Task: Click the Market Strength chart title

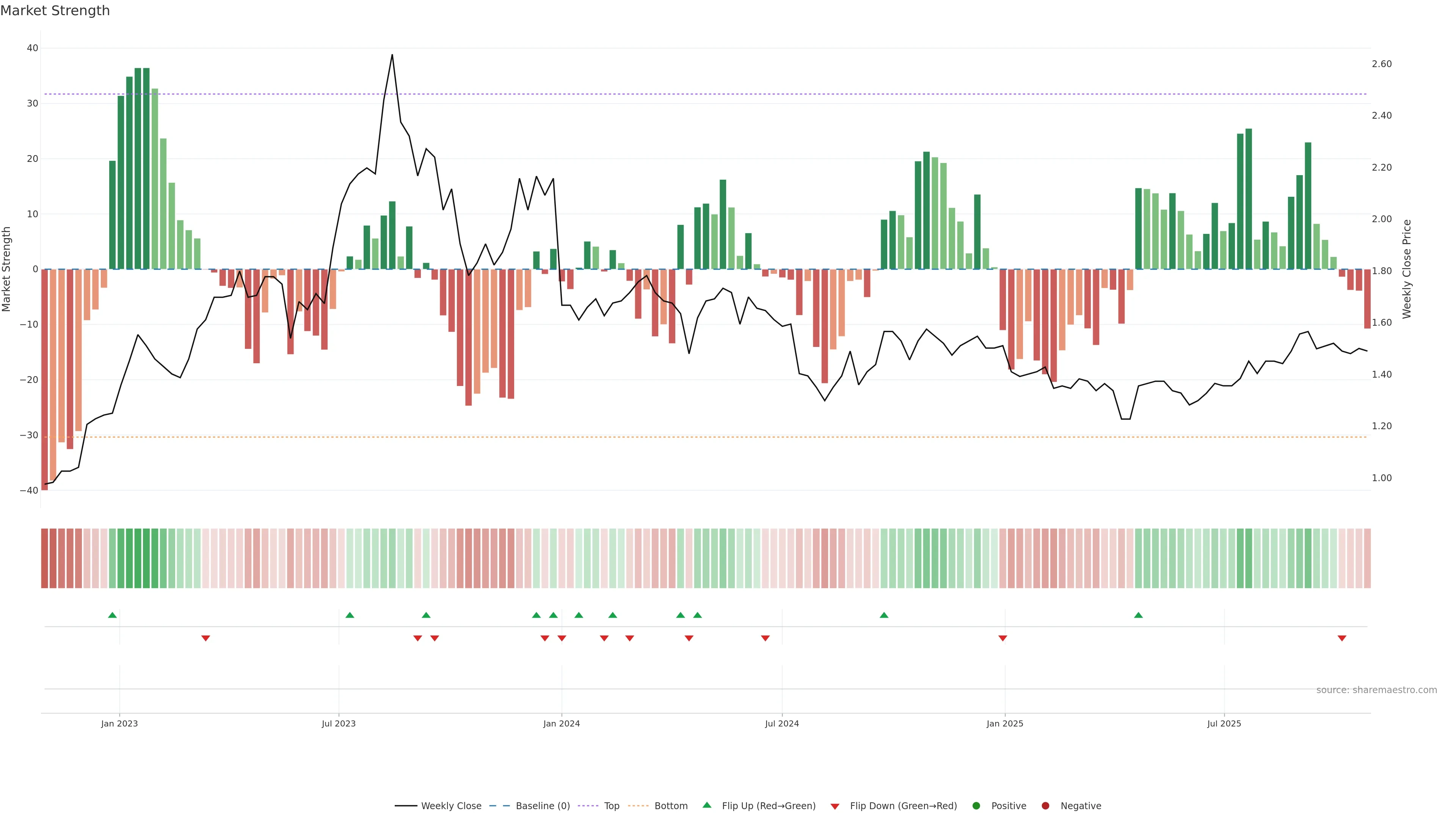Action: (55, 11)
